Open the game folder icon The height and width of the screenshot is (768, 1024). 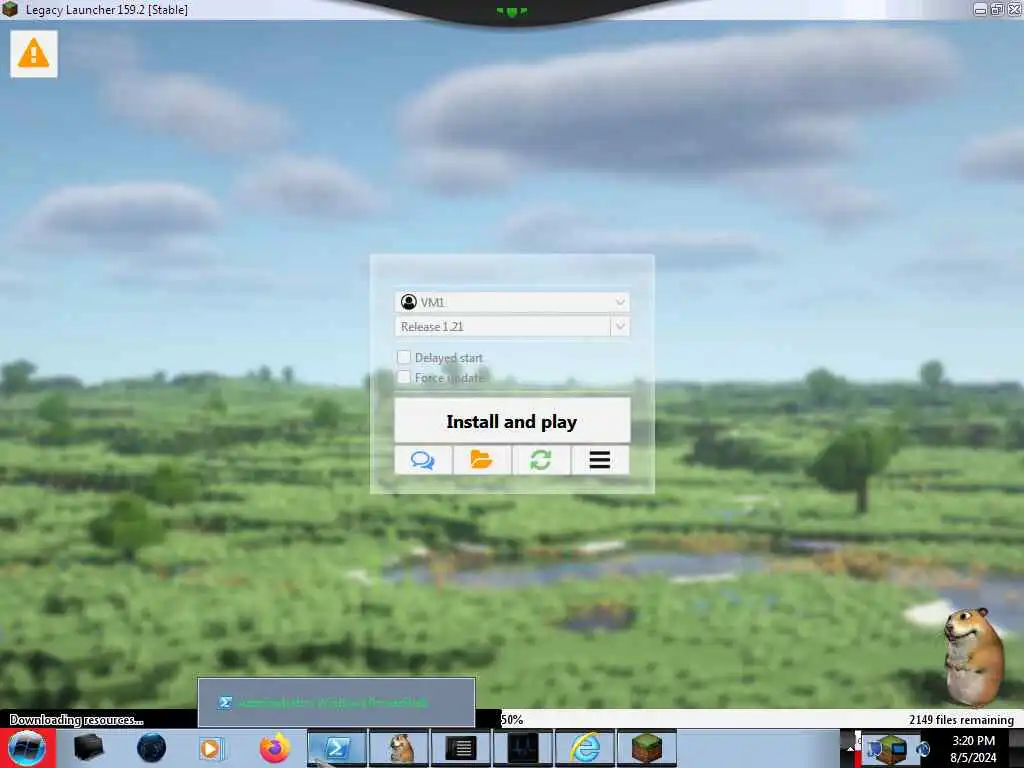coord(481,460)
